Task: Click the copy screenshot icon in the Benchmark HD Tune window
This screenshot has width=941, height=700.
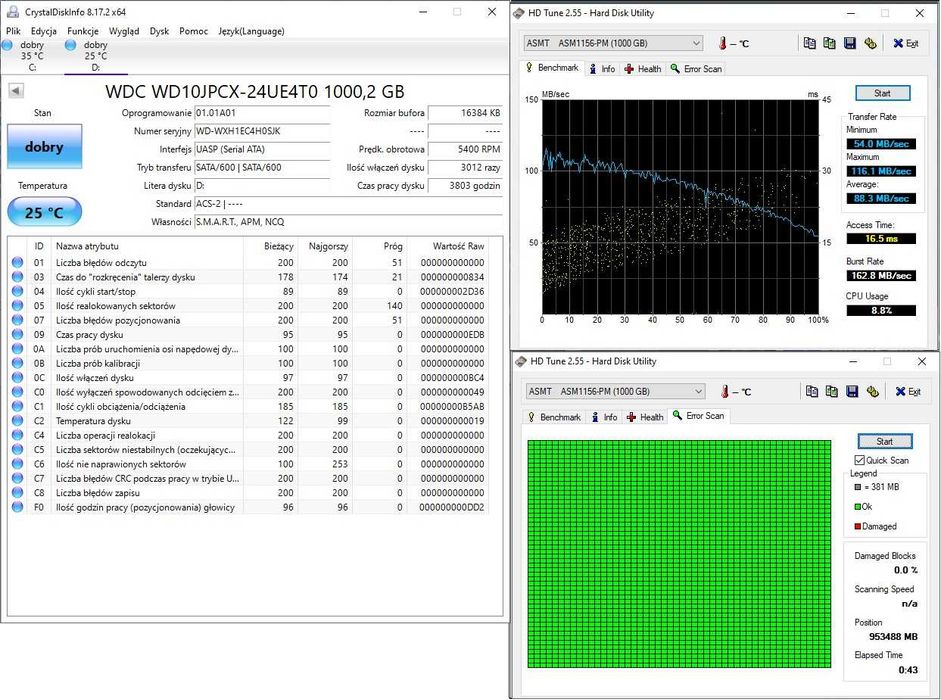Action: [x=829, y=43]
